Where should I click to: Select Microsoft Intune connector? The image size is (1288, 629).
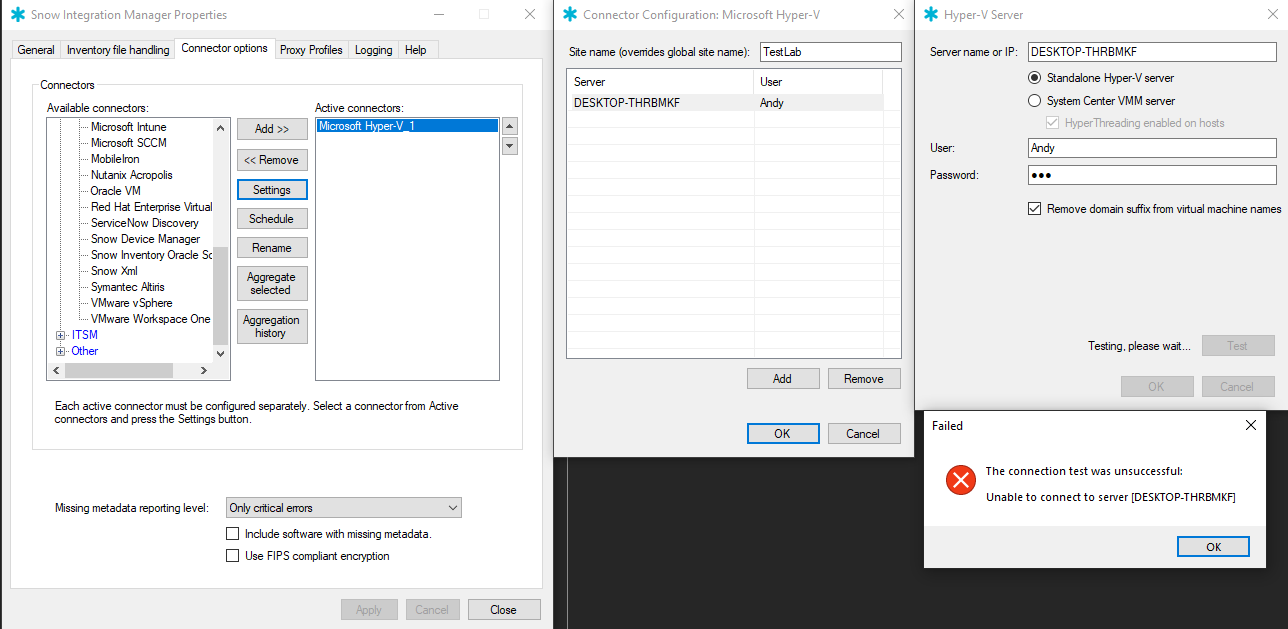pos(129,127)
